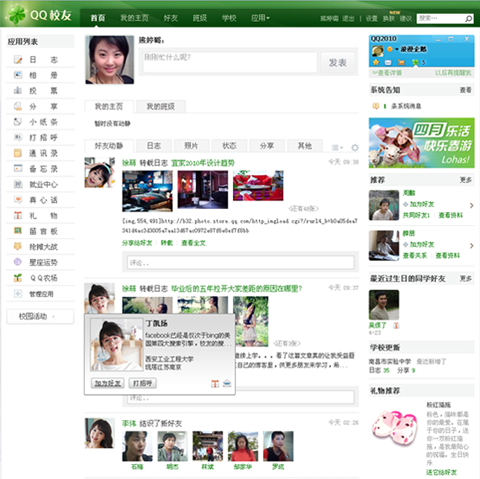Switch to the 其他 feed tab
The height and width of the screenshot is (479, 480).
[304, 146]
